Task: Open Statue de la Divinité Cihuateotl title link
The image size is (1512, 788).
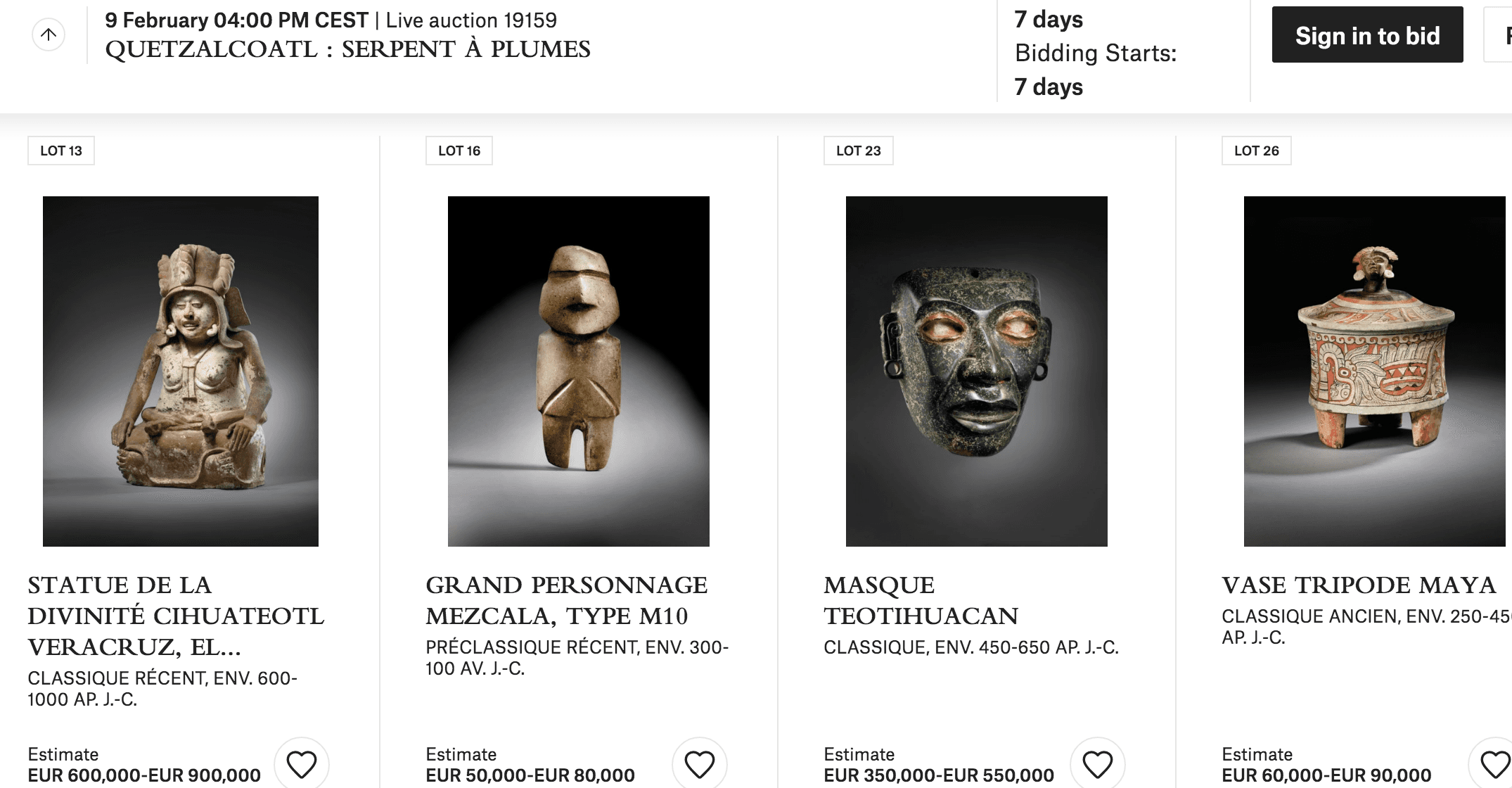Action: click(176, 616)
